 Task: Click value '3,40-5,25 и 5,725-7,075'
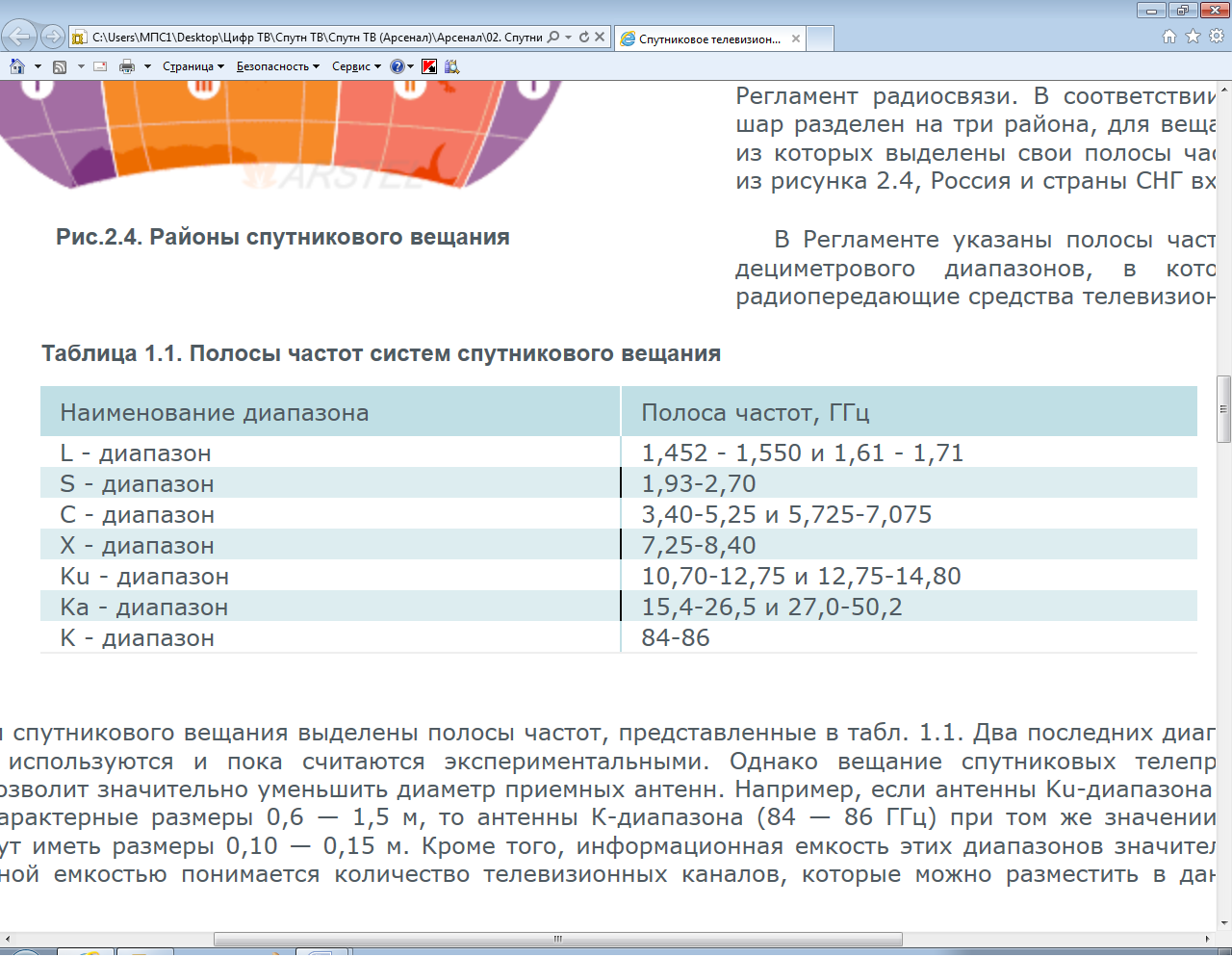tap(786, 515)
